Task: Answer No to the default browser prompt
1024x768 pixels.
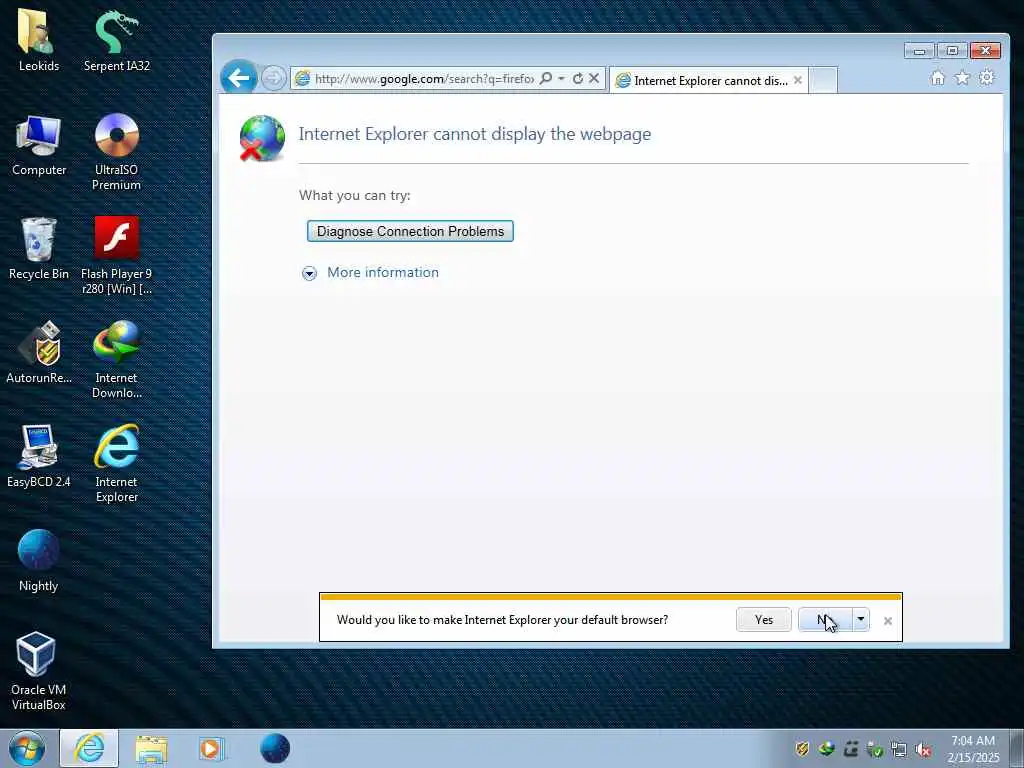Action: (825, 620)
